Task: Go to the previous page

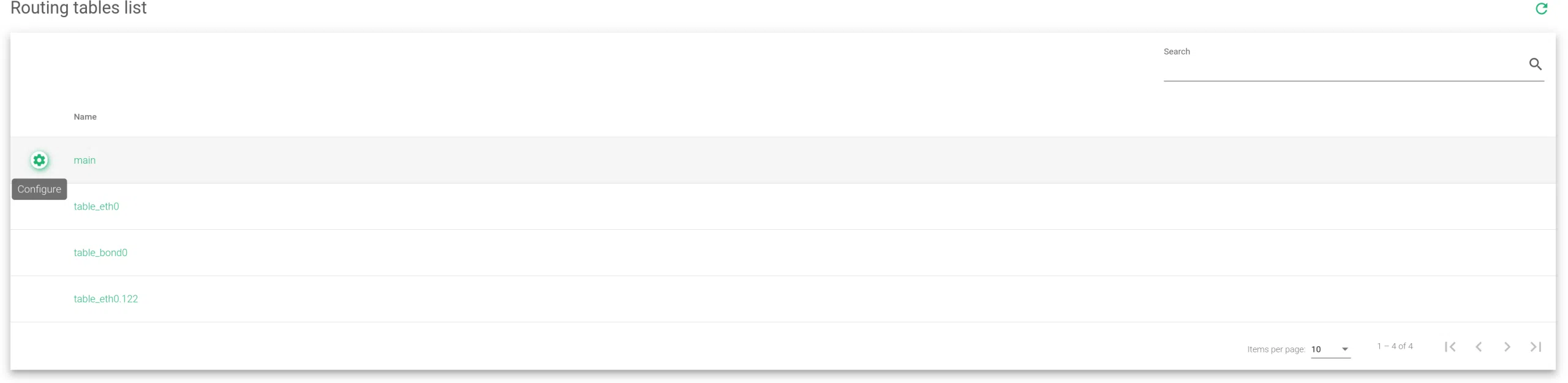Action: click(1479, 347)
